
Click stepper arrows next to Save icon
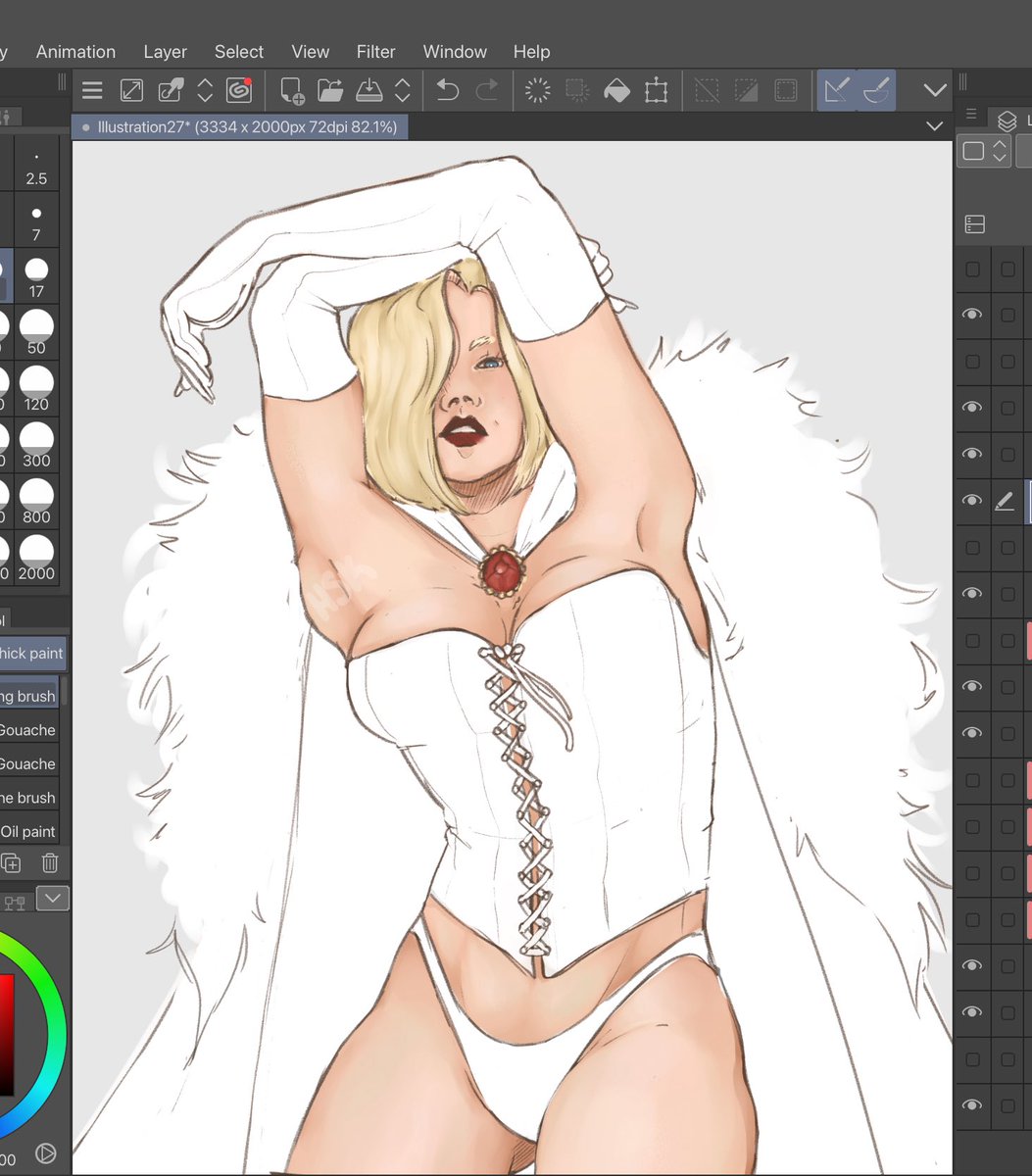[402, 91]
